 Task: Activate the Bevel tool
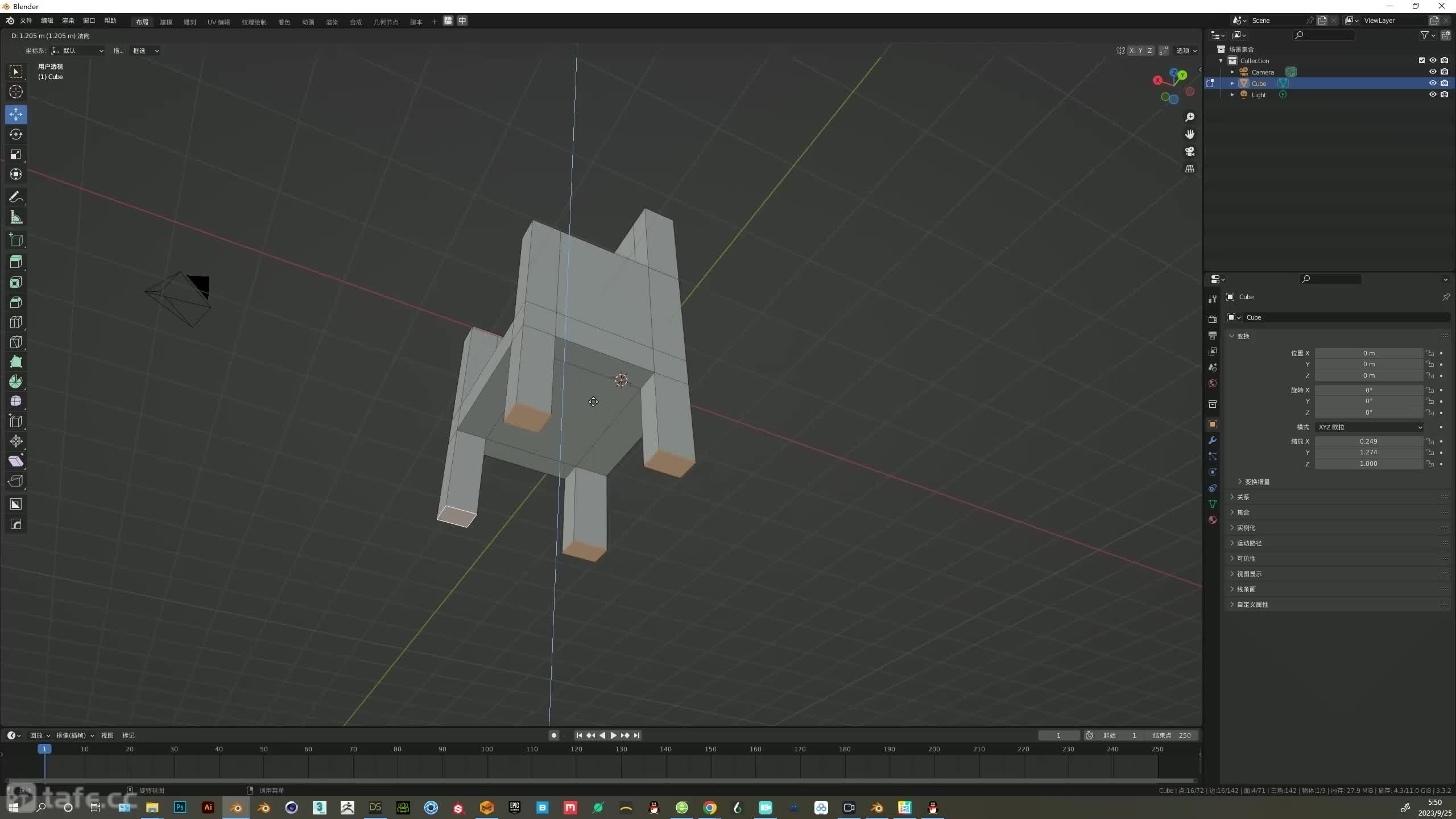point(16,302)
